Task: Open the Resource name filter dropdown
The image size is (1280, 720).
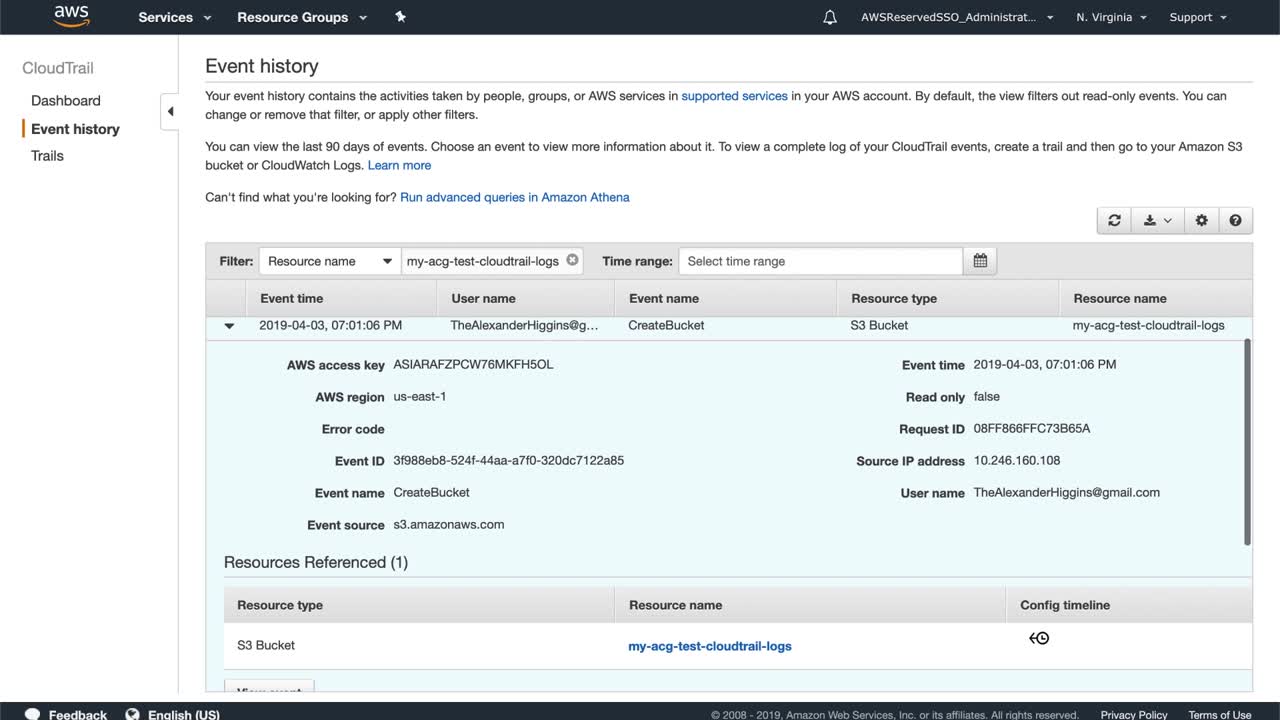Action: click(329, 261)
